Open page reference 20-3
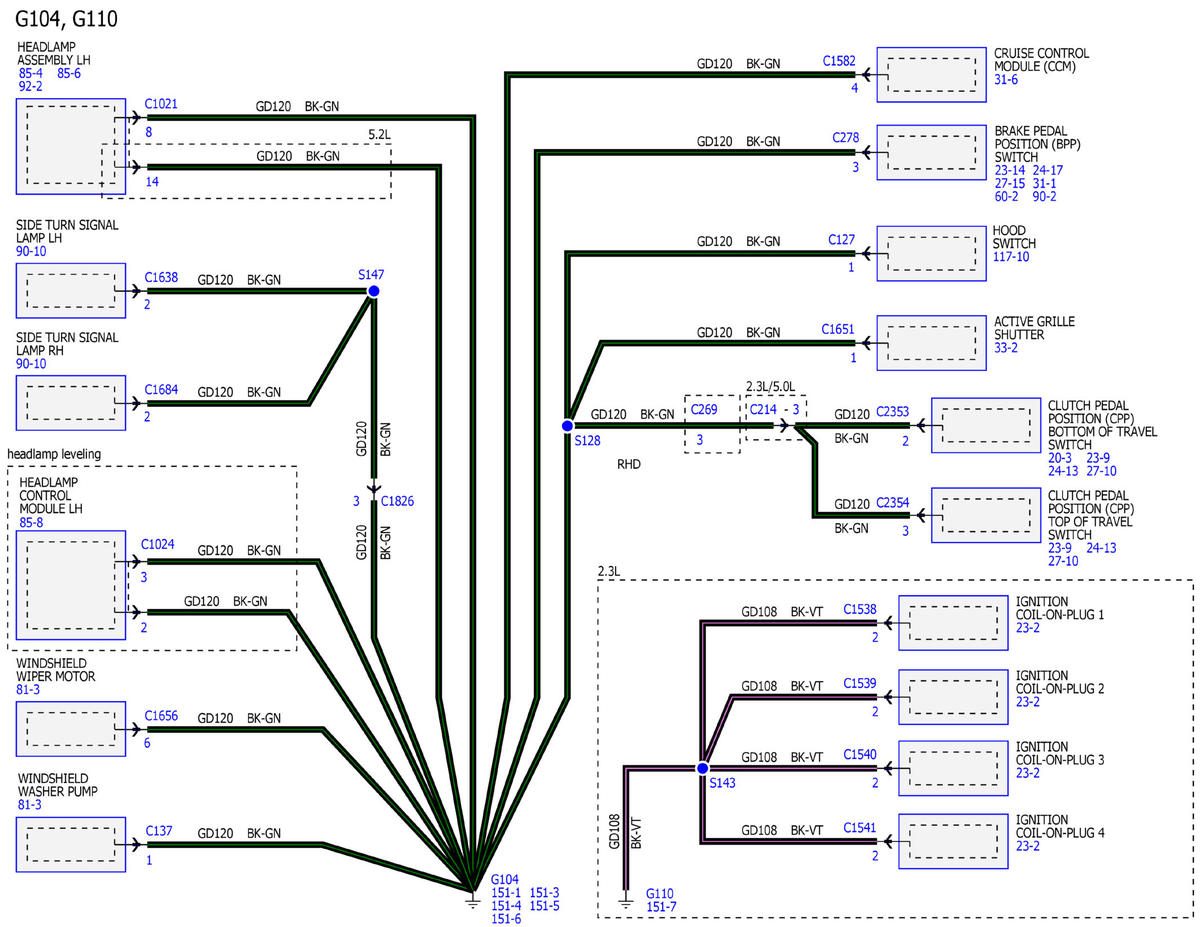Viewport: 1200px width, 927px height. pos(1059,458)
